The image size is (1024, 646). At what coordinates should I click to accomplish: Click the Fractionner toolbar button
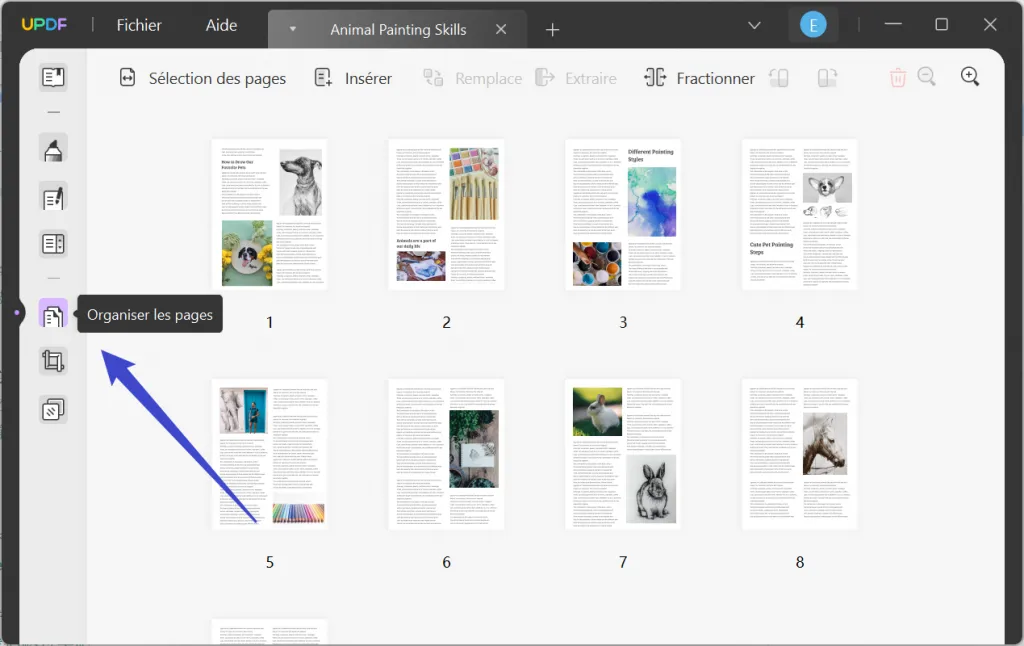[x=699, y=77]
